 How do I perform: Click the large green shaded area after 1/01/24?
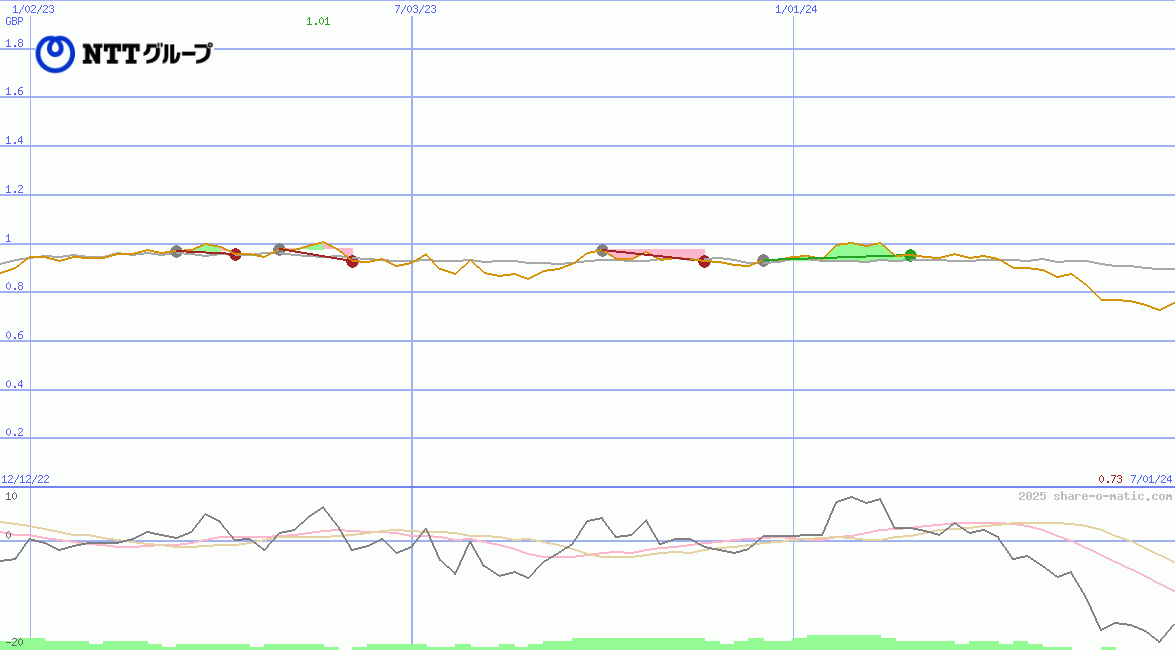(x=855, y=250)
